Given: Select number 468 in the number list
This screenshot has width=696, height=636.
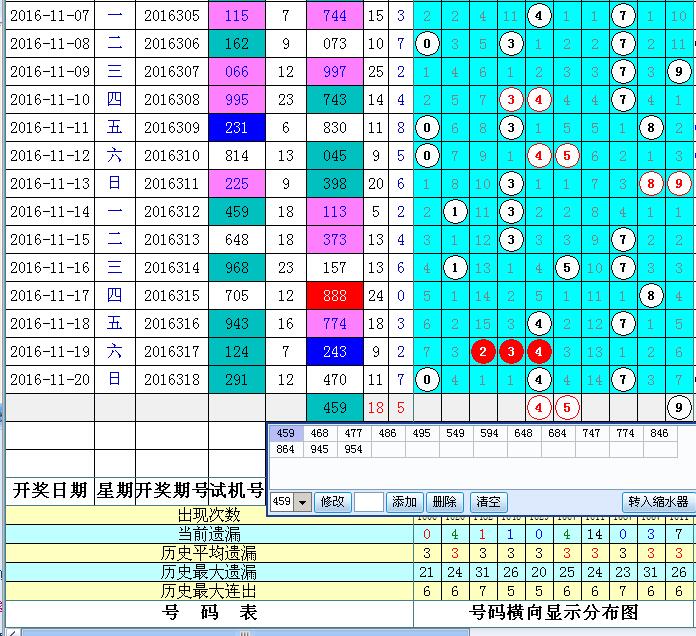Looking at the screenshot, I should point(318,434).
